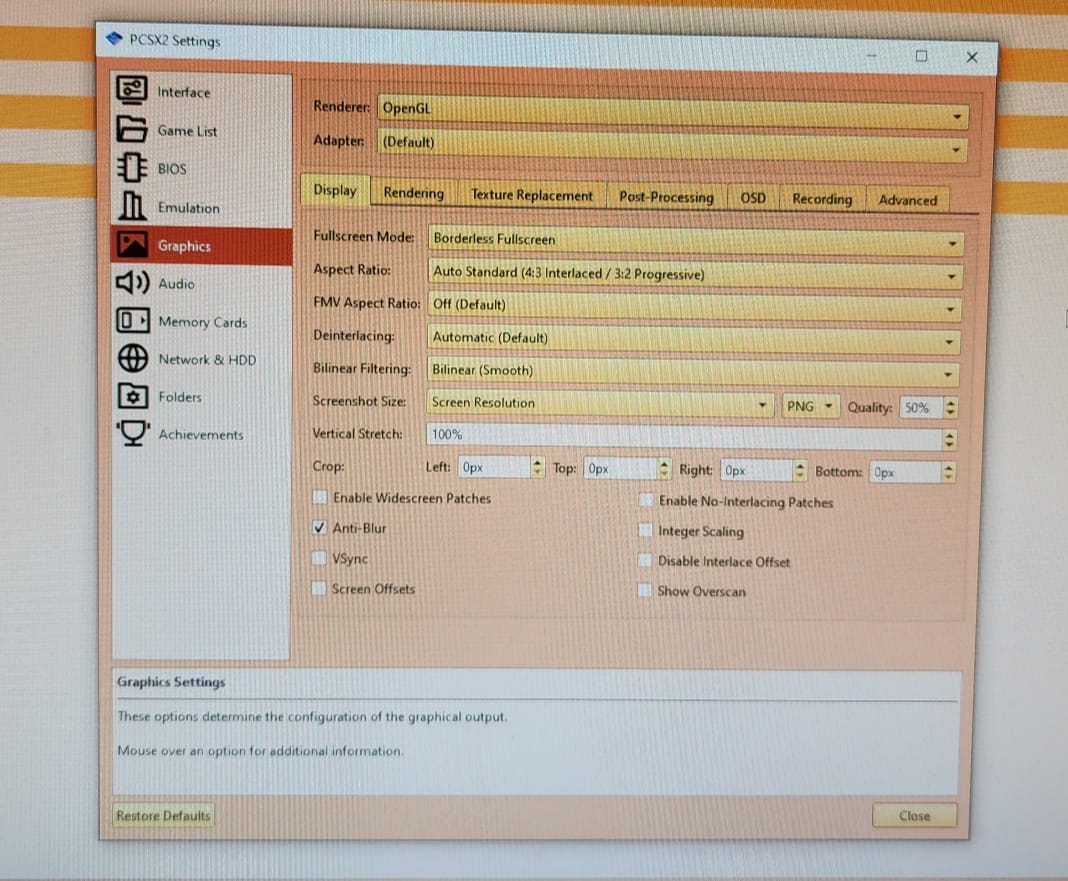Minimize the PCSX2 Settings window

pyautogui.click(x=872, y=55)
